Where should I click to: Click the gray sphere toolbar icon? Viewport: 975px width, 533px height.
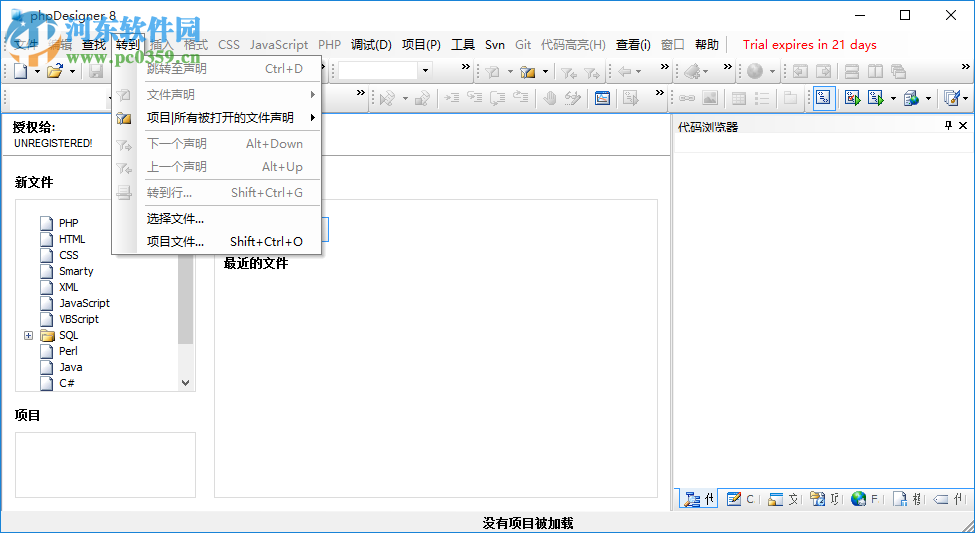pos(755,72)
